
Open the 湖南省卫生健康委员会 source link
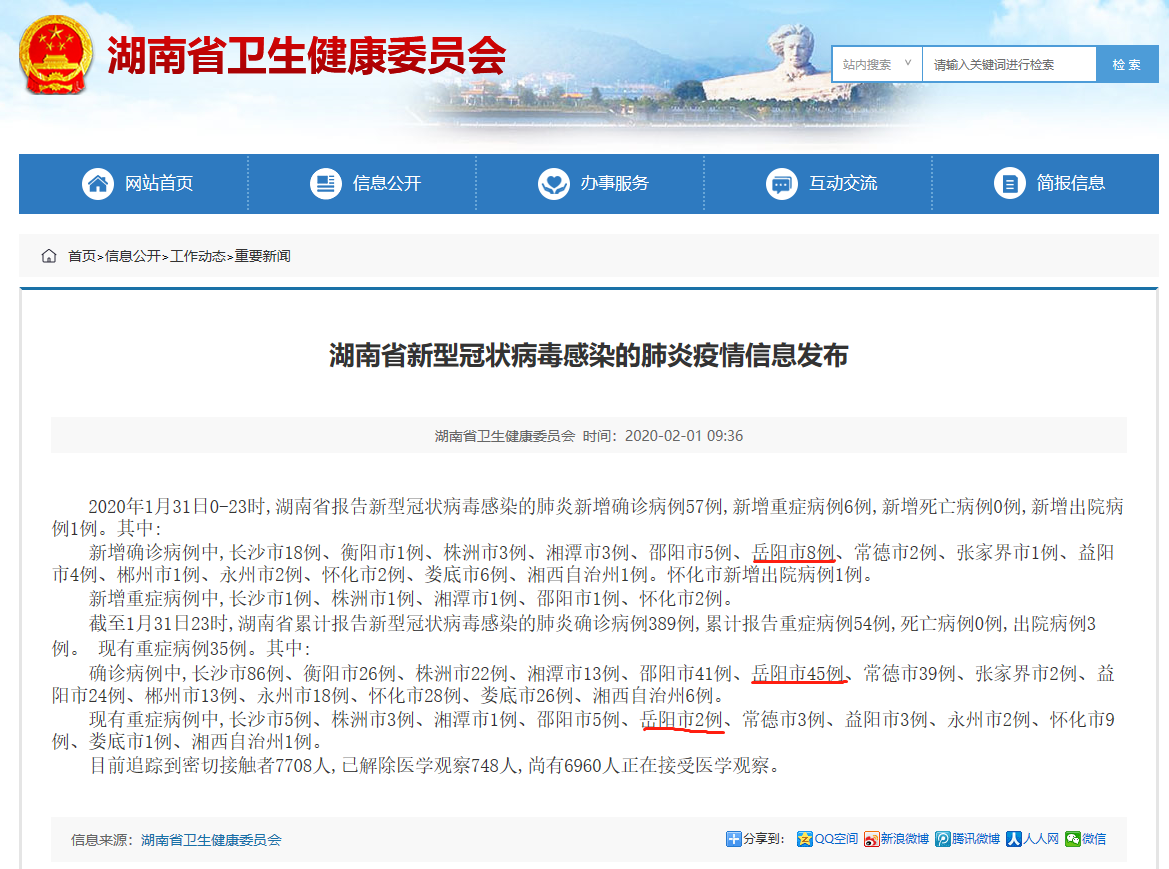pos(211,840)
